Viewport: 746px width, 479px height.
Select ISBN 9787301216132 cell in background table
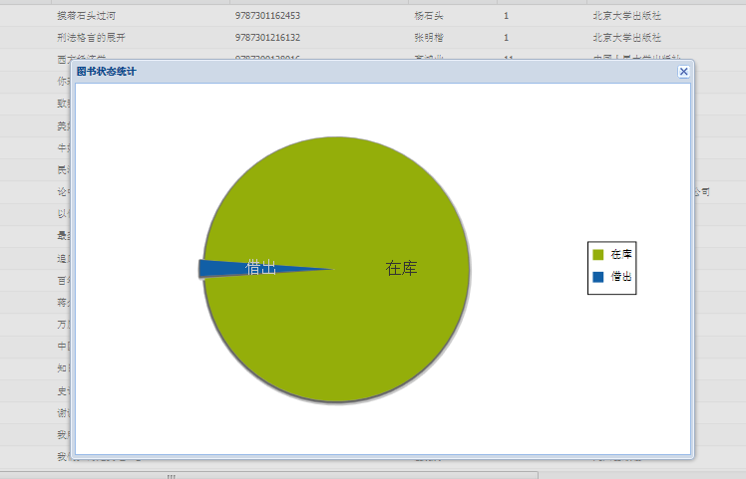267,38
